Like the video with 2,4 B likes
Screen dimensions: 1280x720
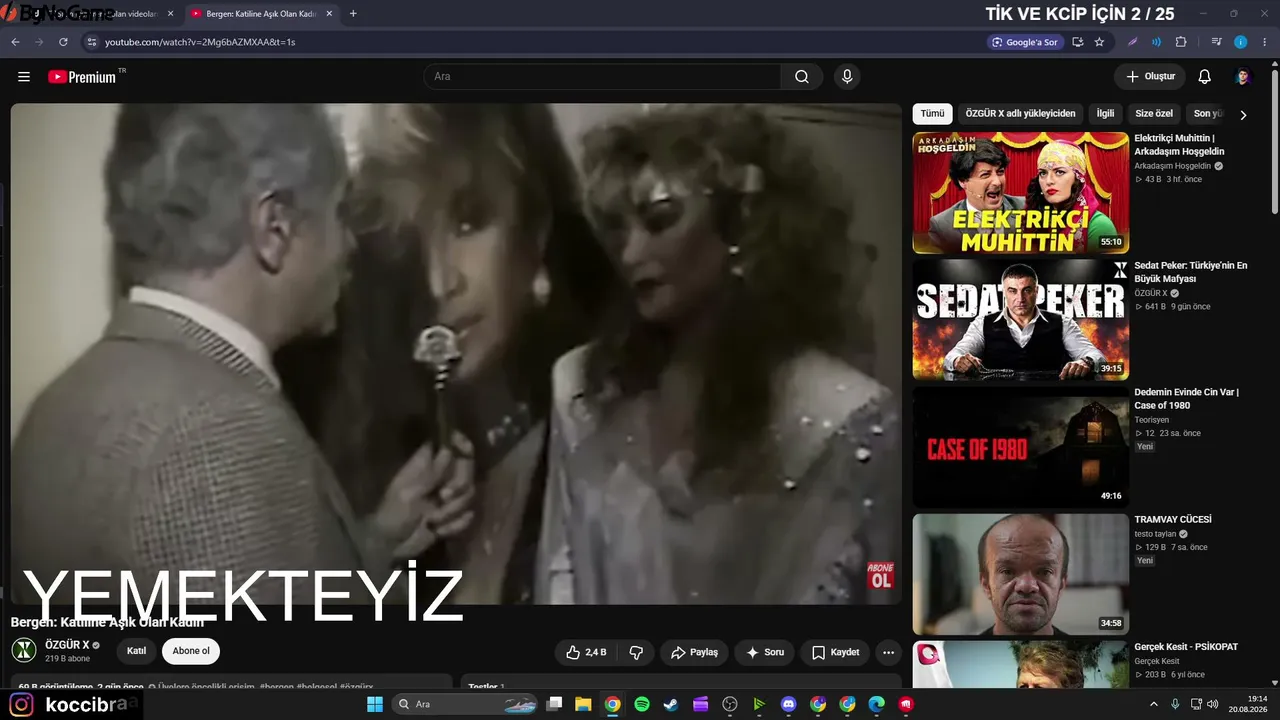[586, 652]
